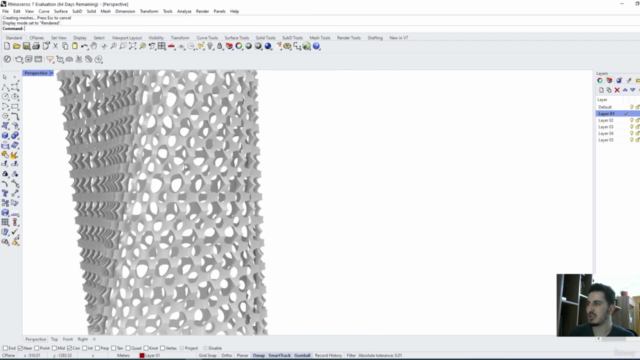Click the Open file folder icon
The width and height of the screenshot is (640, 360).
coord(17,46)
